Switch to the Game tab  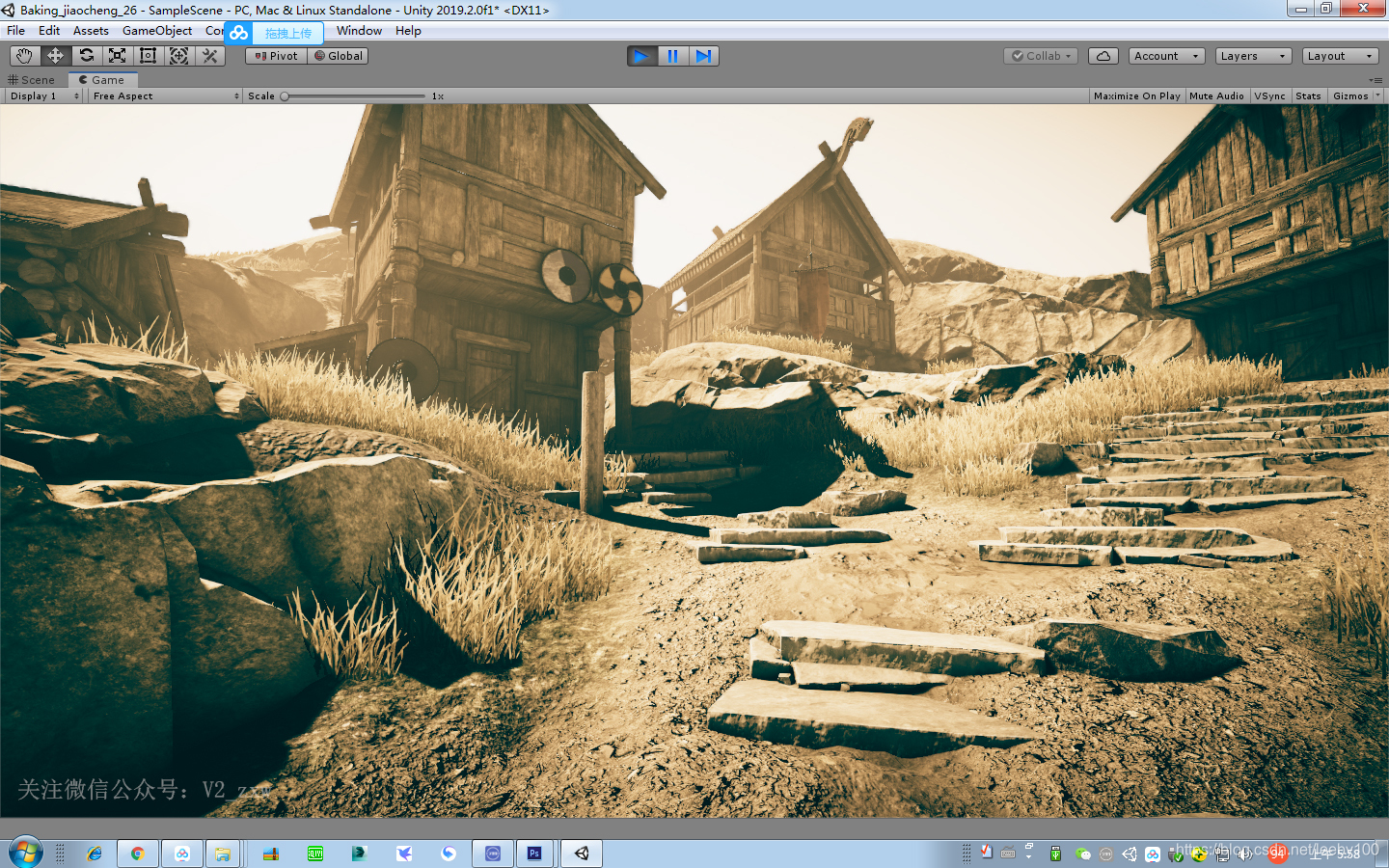click(102, 80)
